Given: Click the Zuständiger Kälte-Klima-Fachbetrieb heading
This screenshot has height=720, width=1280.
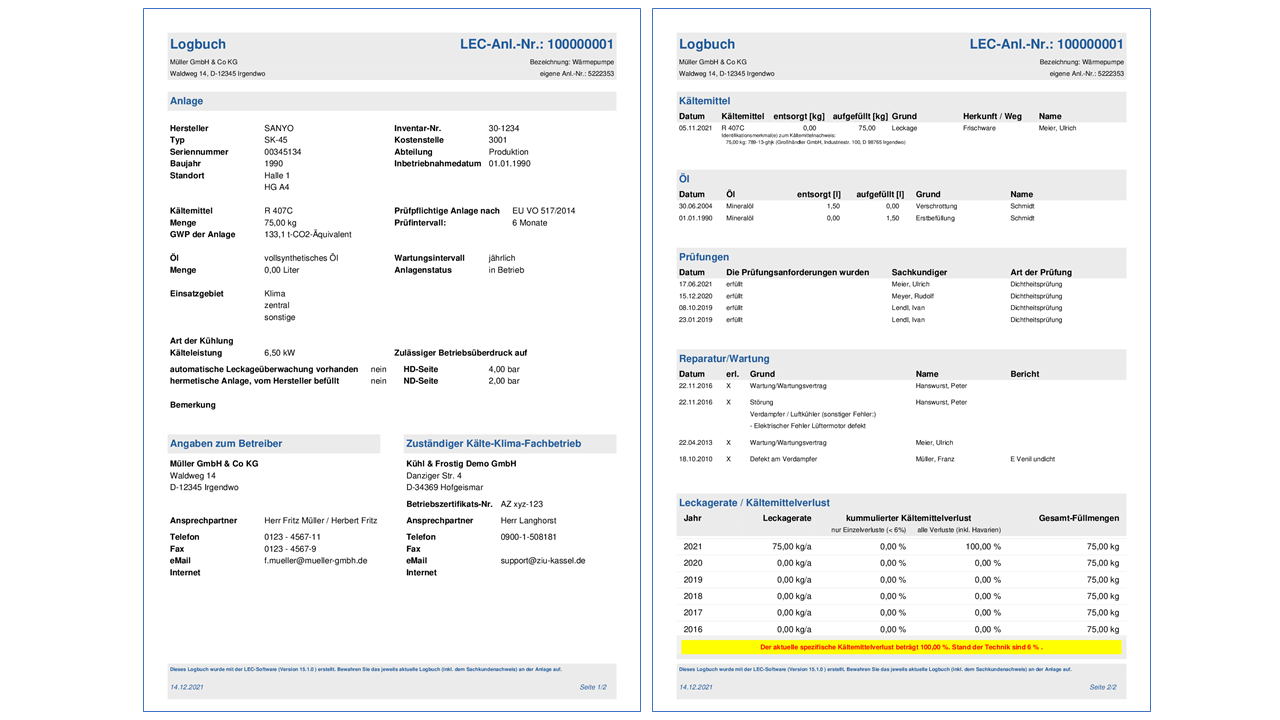Looking at the screenshot, I should 493,443.
